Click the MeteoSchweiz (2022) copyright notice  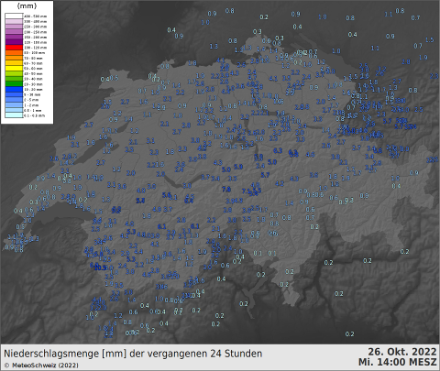[x=42, y=365]
